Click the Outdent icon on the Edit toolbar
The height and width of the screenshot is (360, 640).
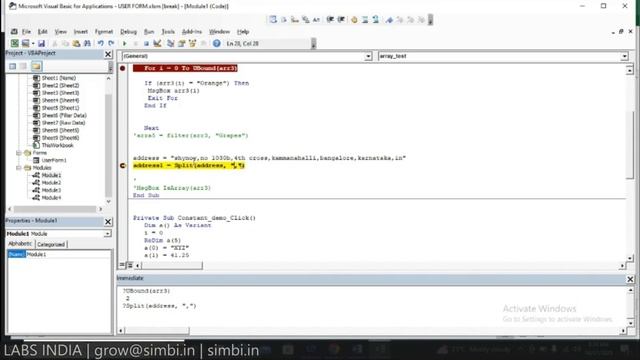tap(341, 19)
